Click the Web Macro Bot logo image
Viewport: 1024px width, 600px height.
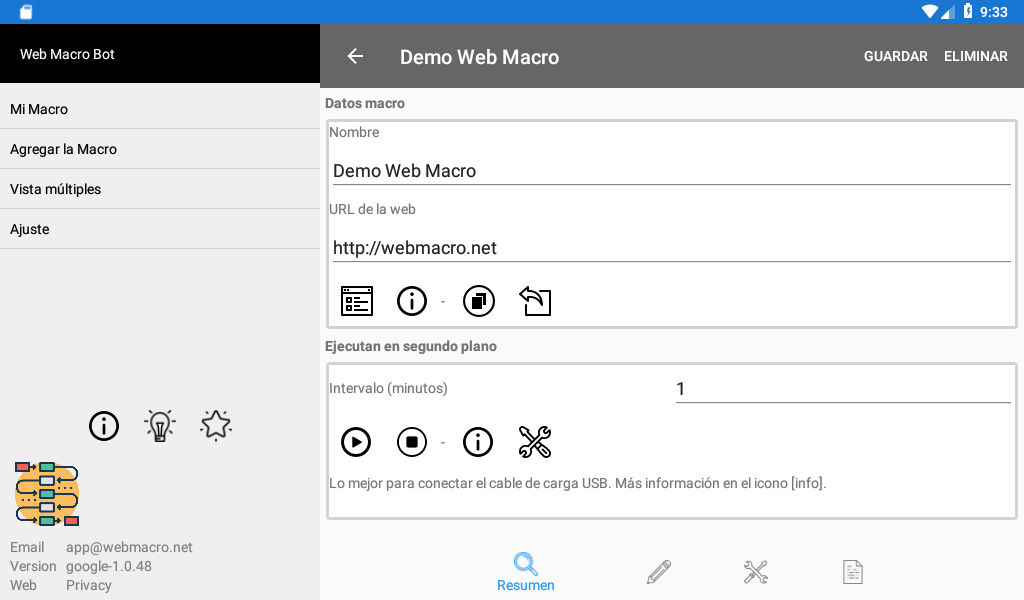point(47,494)
